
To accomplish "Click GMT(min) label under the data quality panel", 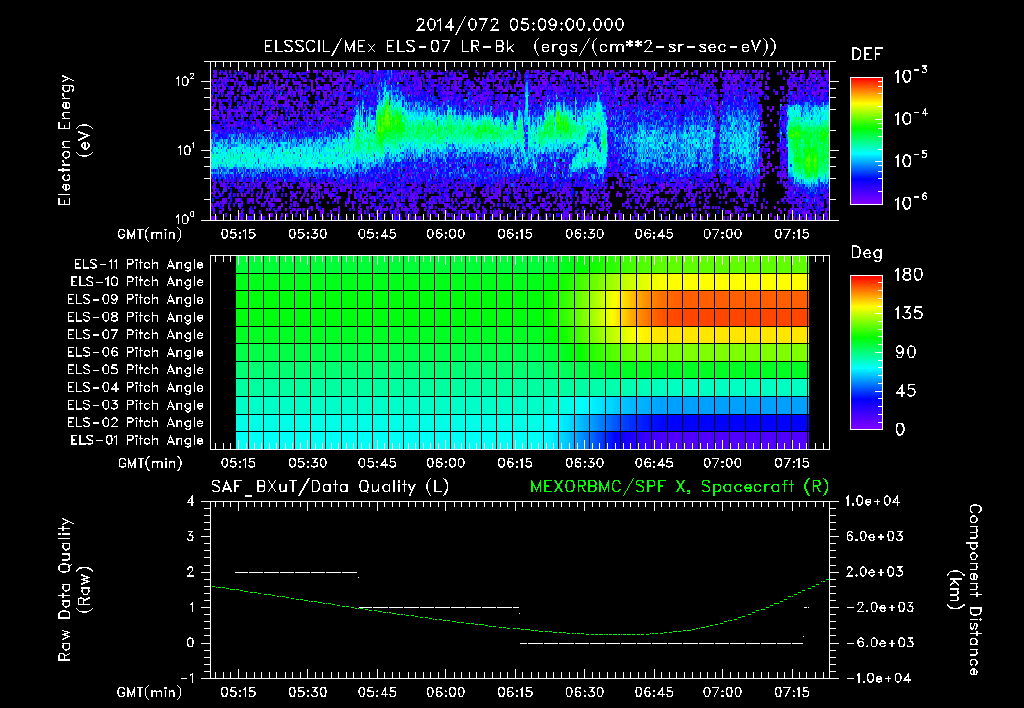I will (150, 692).
